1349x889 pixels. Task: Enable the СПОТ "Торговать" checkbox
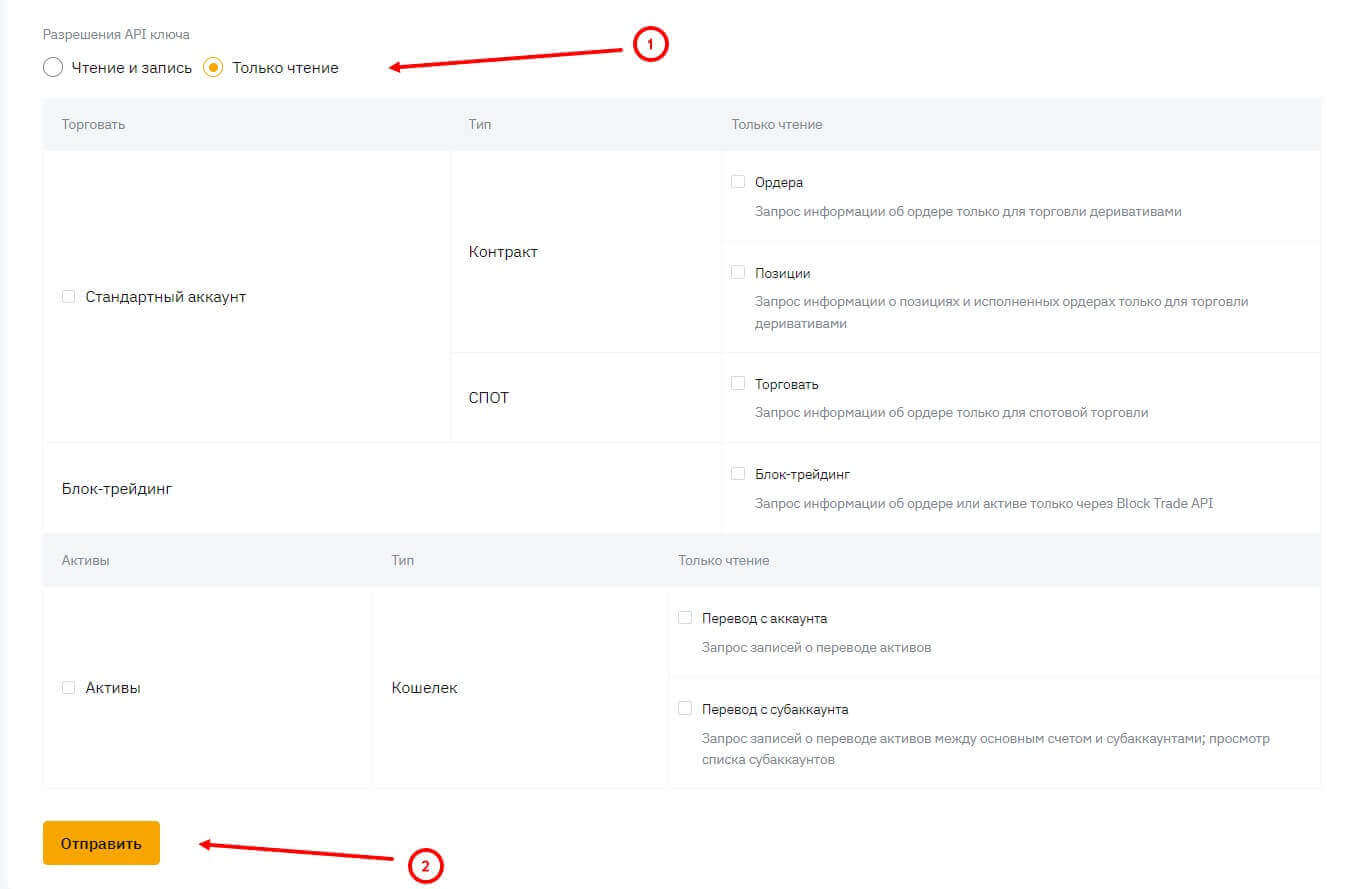738,383
